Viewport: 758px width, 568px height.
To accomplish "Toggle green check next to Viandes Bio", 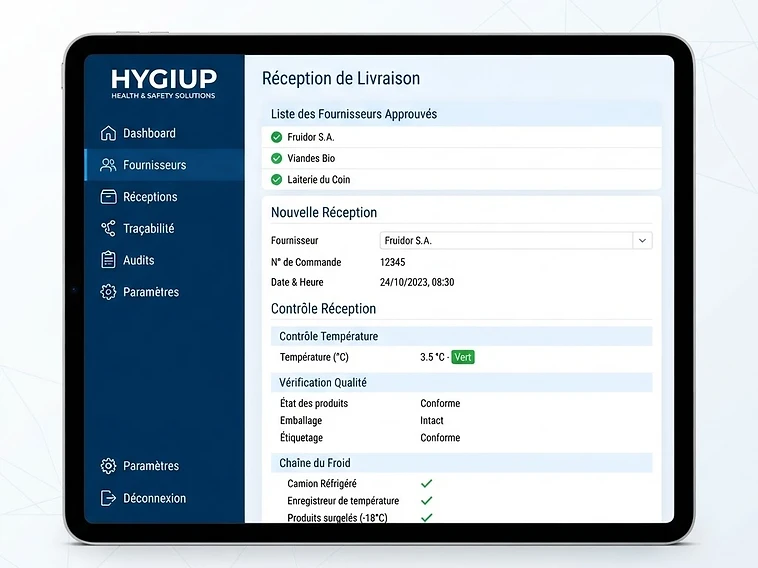I will tap(277, 158).
